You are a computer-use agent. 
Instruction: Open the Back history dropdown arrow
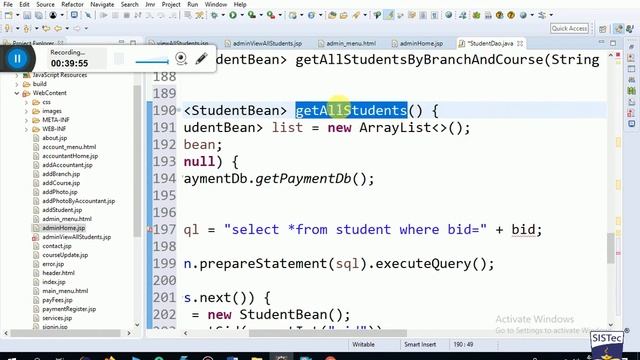67,28
